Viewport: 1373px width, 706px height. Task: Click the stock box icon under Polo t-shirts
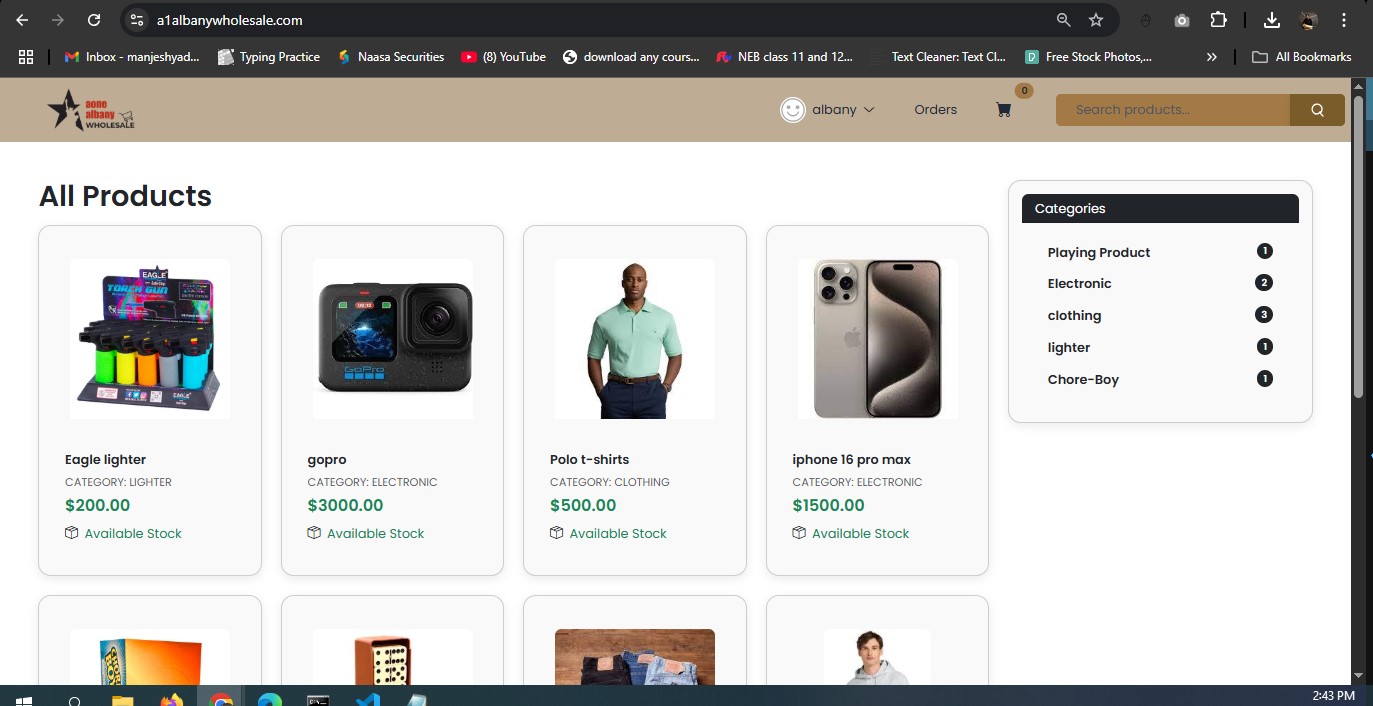coord(557,533)
